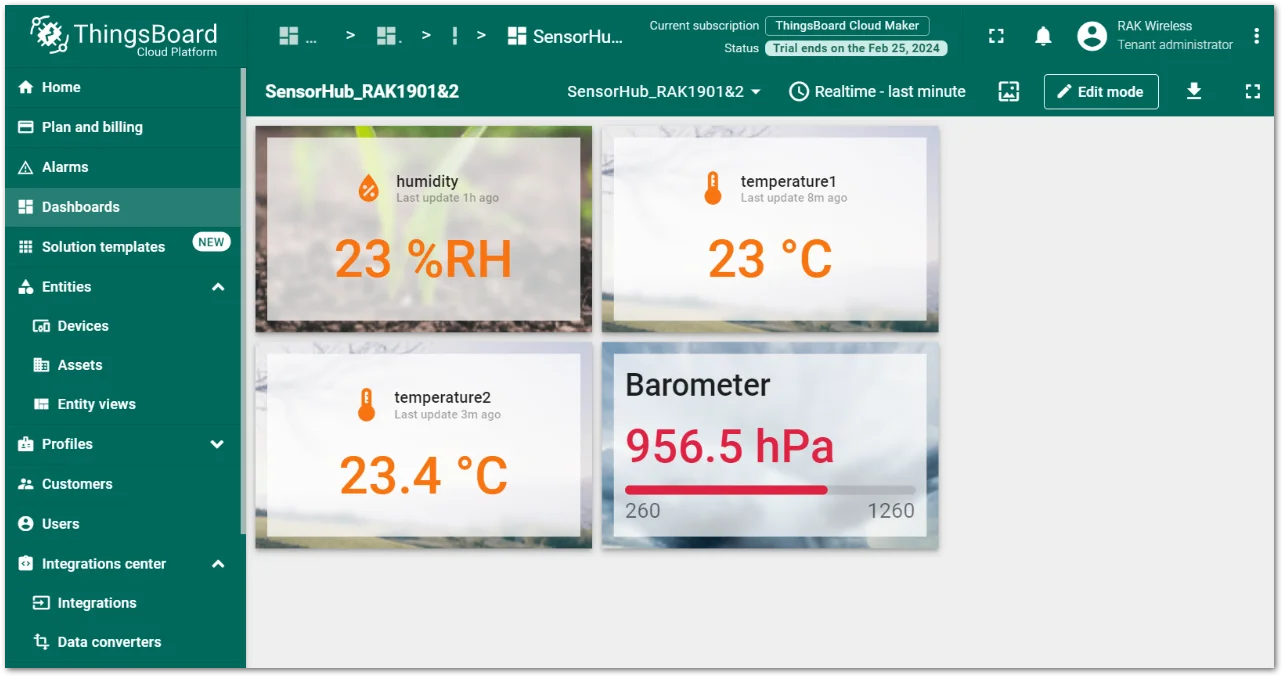Click the Customers people icon
The width and height of the screenshot is (1283, 677).
pos(26,484)
